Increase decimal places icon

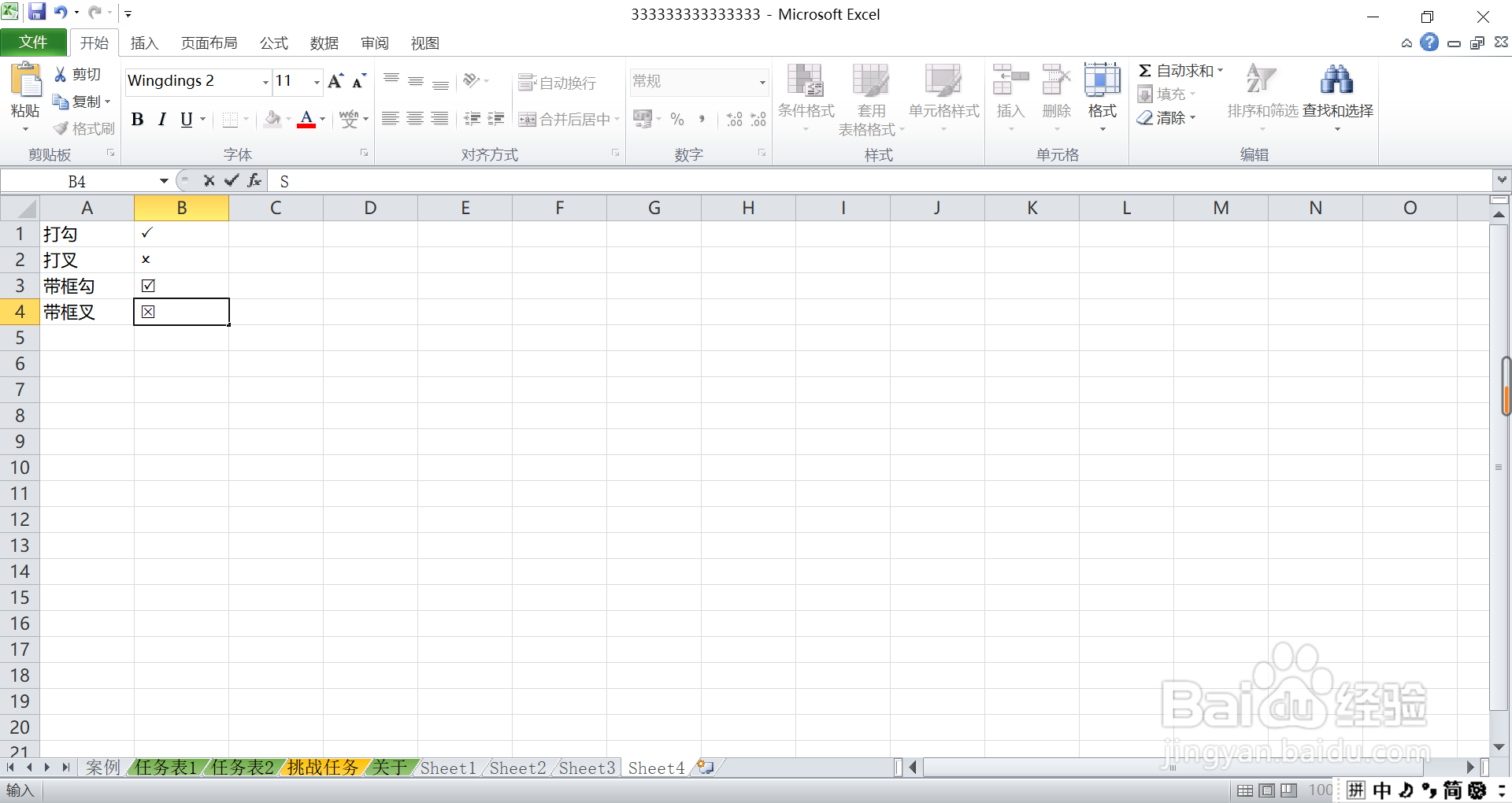tap(734, 120)
